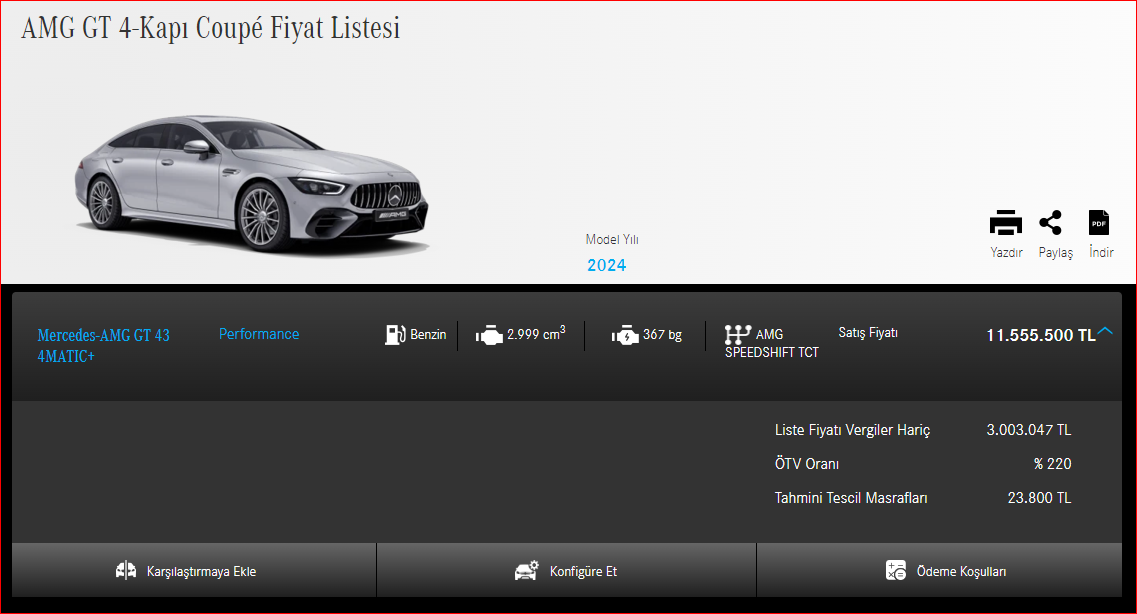Click the car-gear icon in Konfigüre Et
Image resolution: width=1137 pixels, height=614 pixels.
(x=527, y=571)
